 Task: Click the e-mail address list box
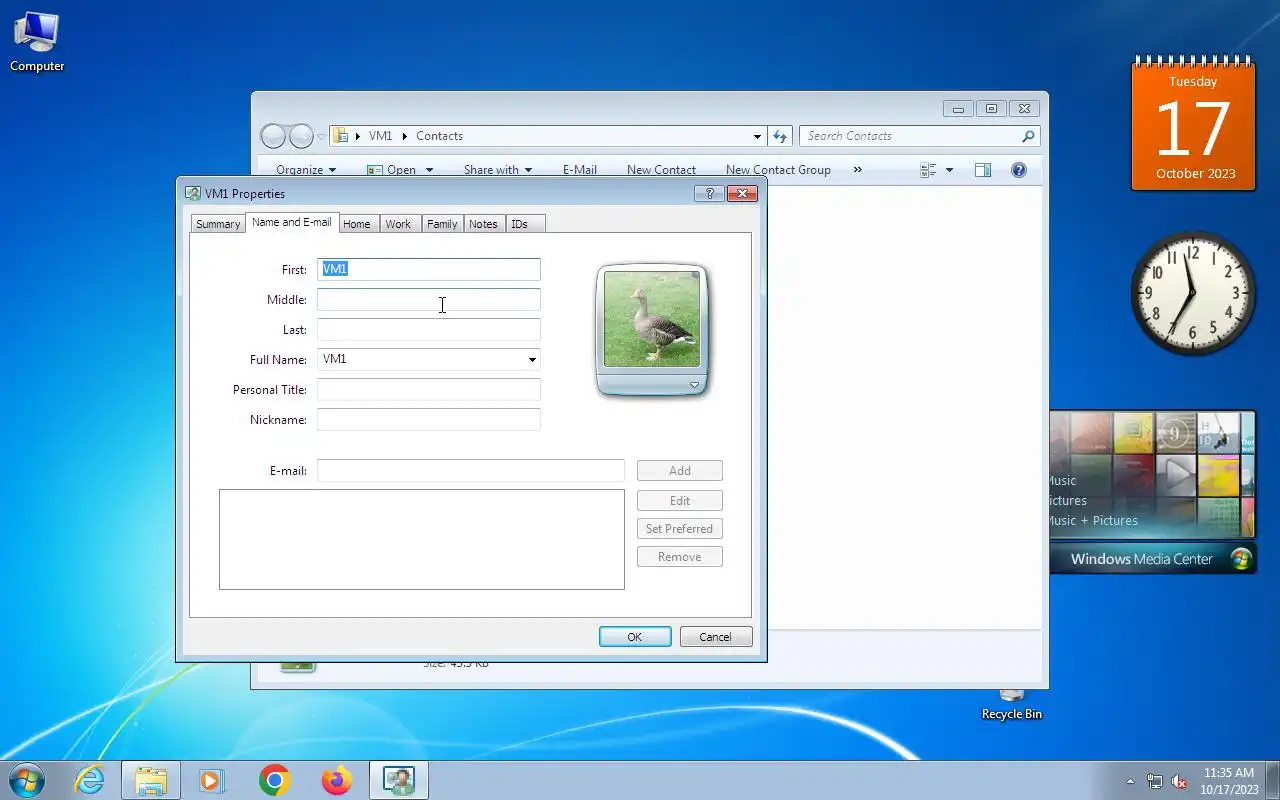pyautogui.click(x=422, y=539)
